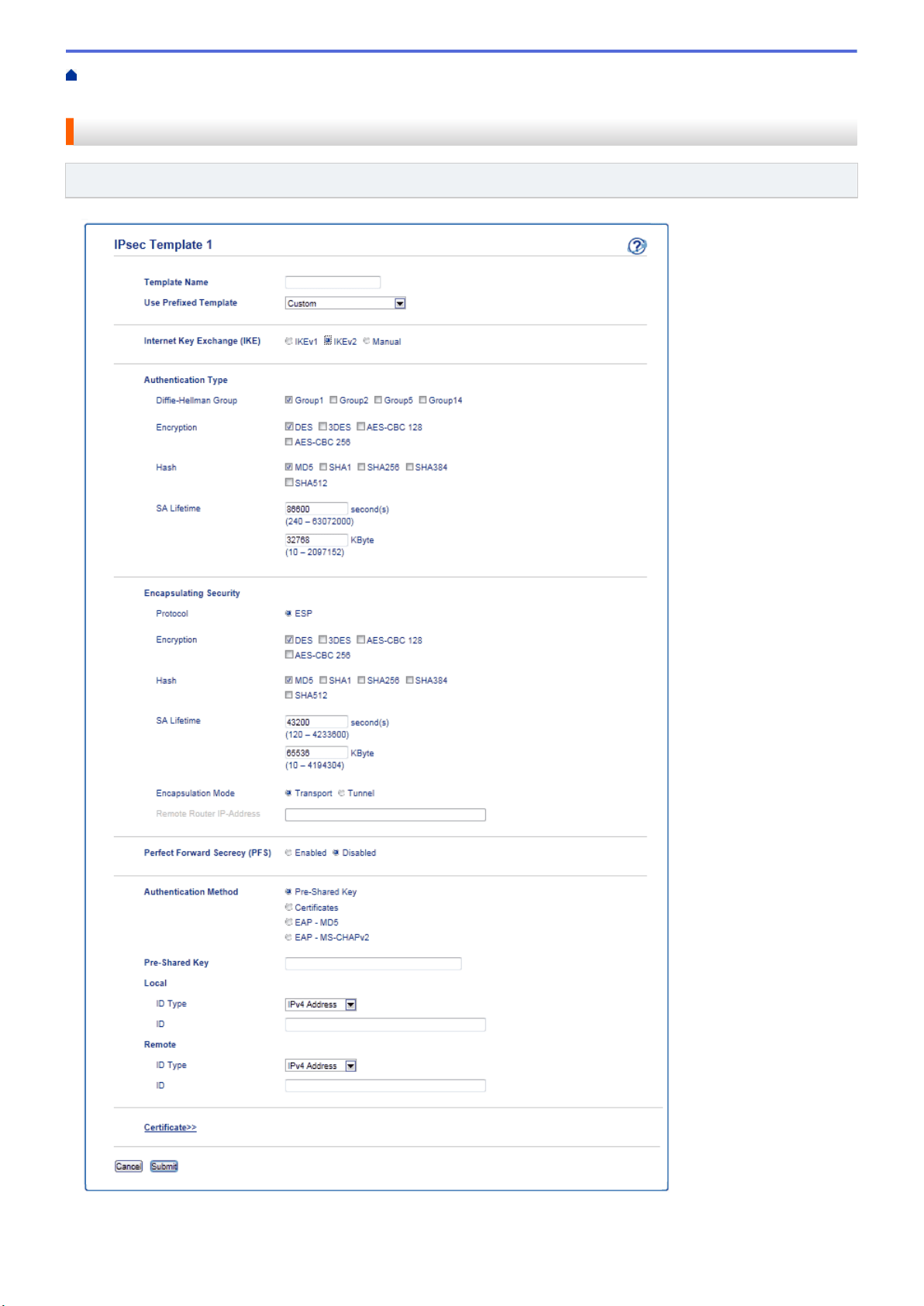Expand the Remote ID Type dropdown
Viewport: 924px width, 1306px height.
pyautogui.click(x=321, y=1066)
